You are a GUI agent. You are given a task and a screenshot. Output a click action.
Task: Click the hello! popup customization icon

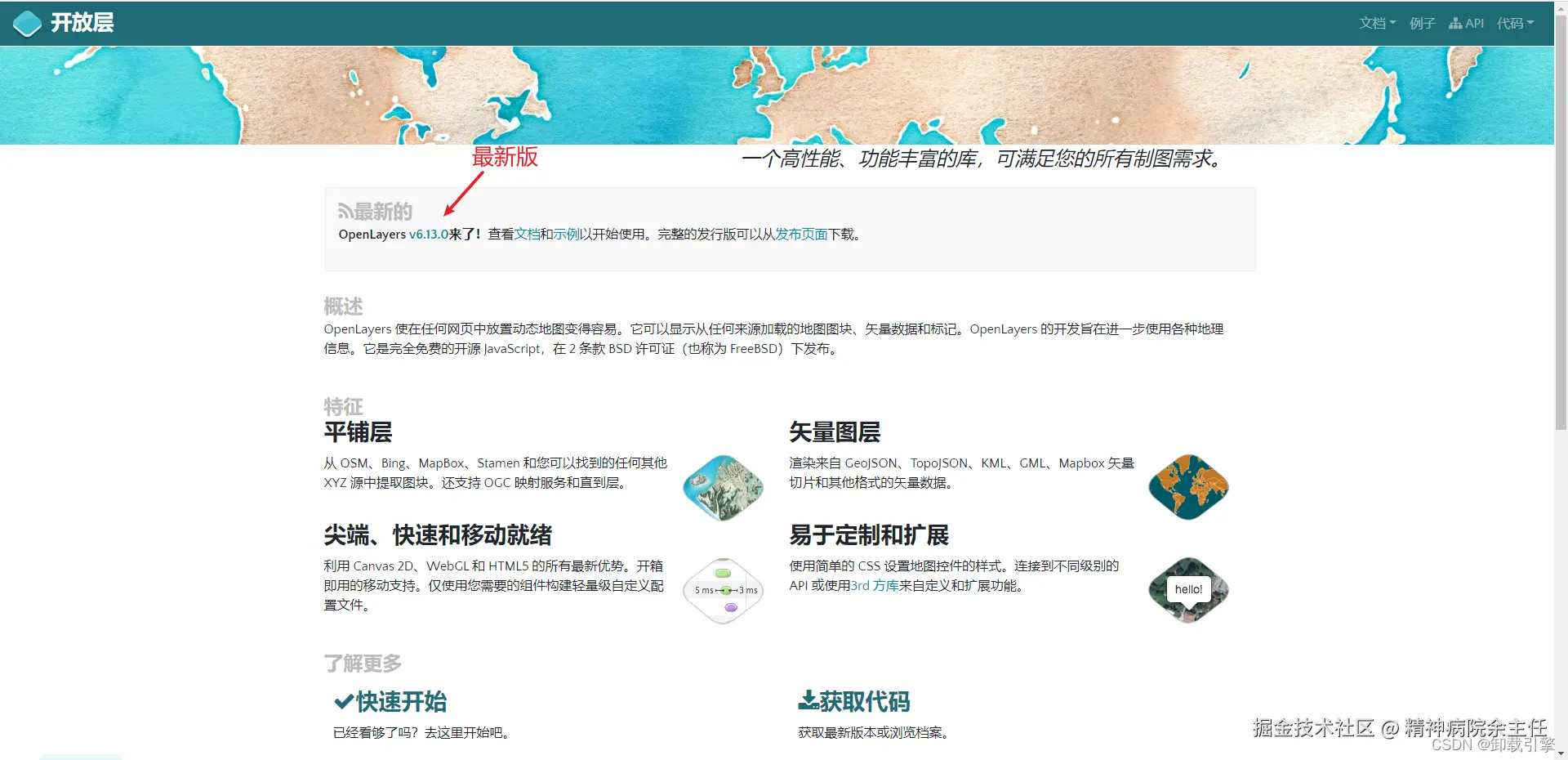pos(1187,590)
